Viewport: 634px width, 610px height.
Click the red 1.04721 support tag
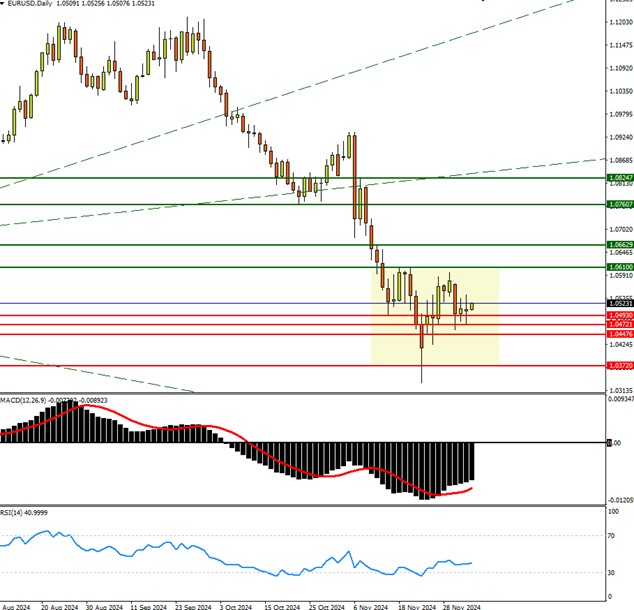619,325
